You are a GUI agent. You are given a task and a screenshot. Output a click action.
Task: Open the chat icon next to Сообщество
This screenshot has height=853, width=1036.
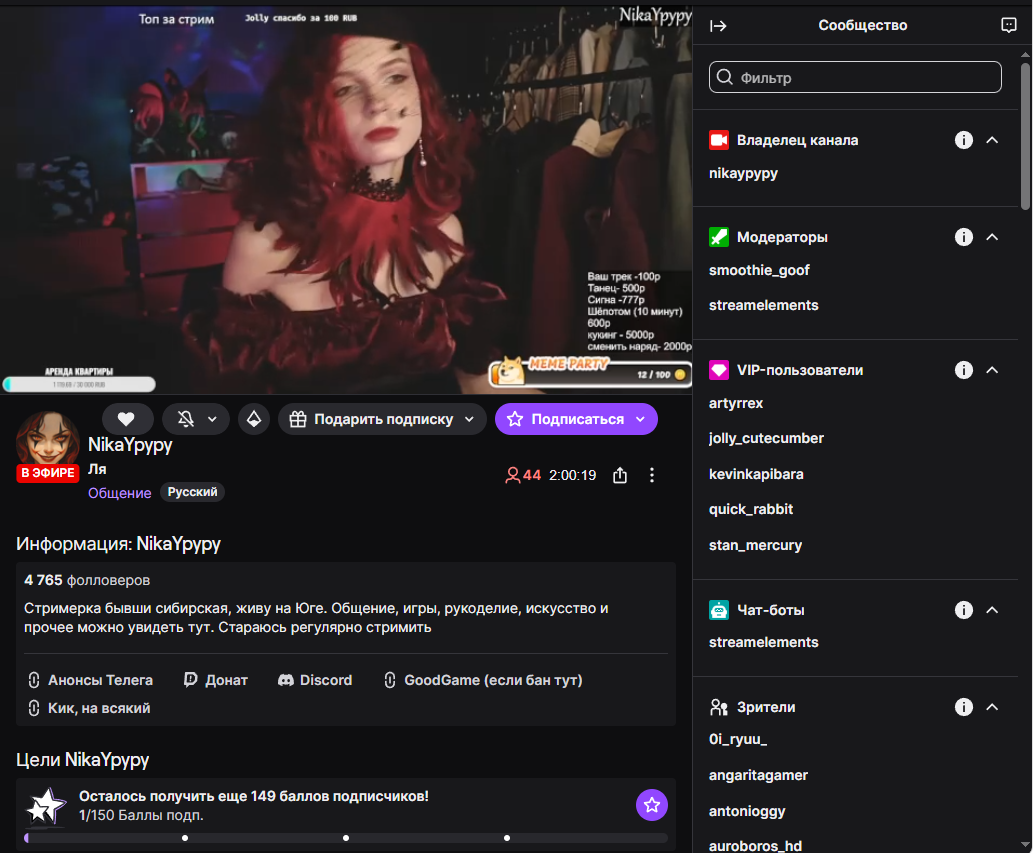pos(1008,25)
